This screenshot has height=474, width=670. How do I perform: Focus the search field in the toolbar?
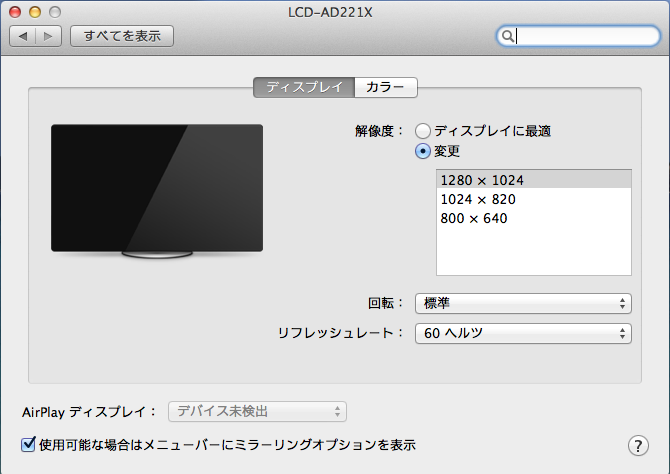point(578,36)
